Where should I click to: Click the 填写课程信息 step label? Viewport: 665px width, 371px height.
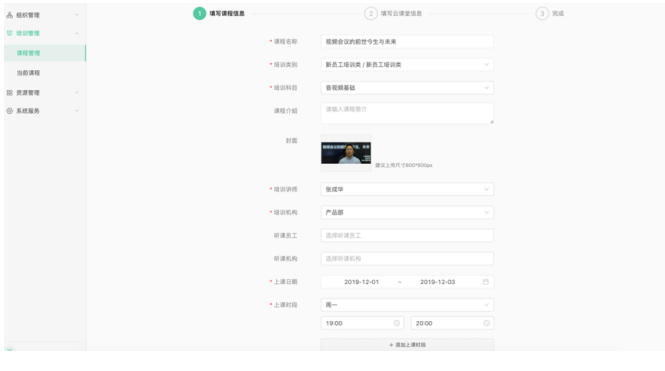tap(227, 14)
